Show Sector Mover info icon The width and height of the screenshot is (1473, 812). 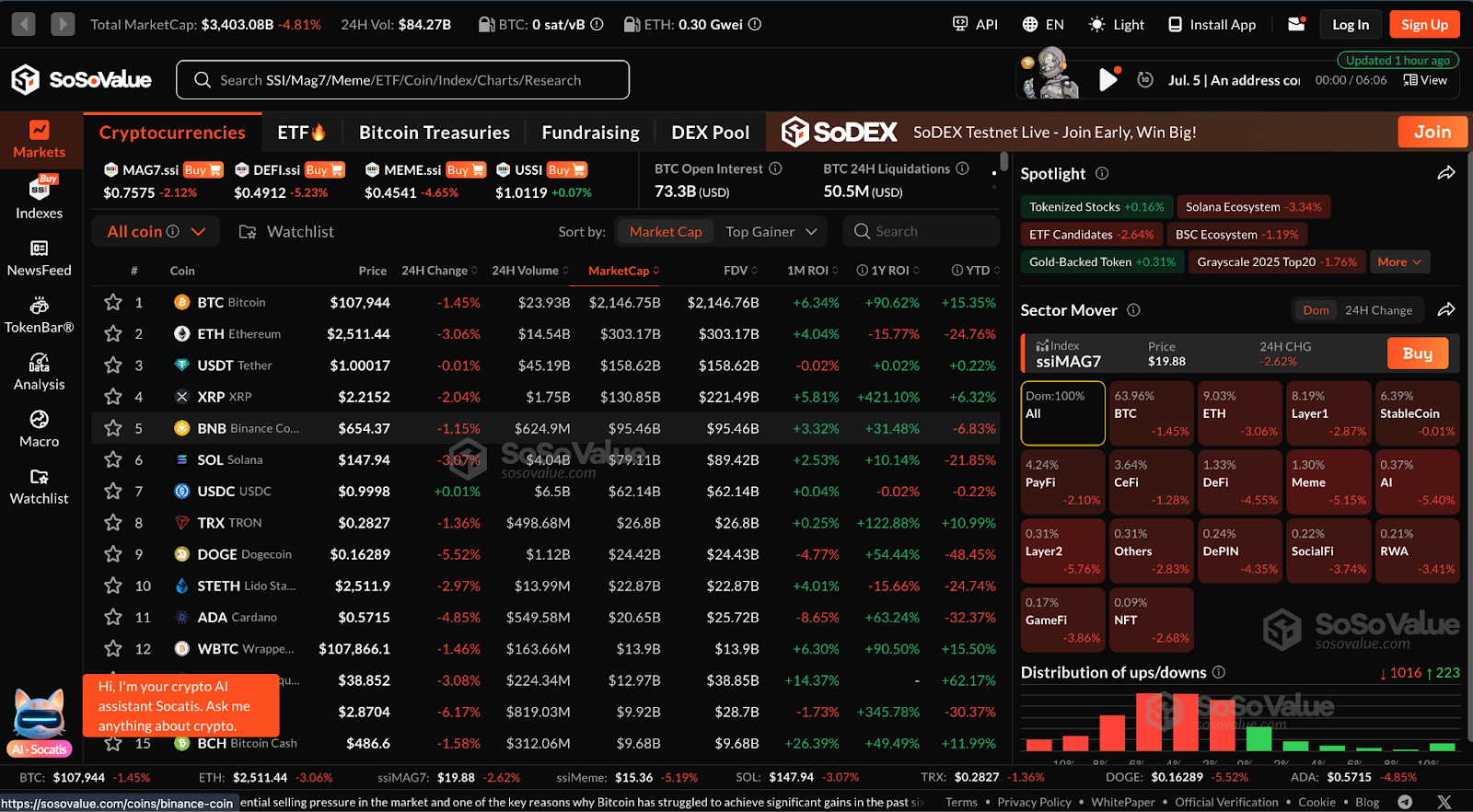[x=1133, y=310]
